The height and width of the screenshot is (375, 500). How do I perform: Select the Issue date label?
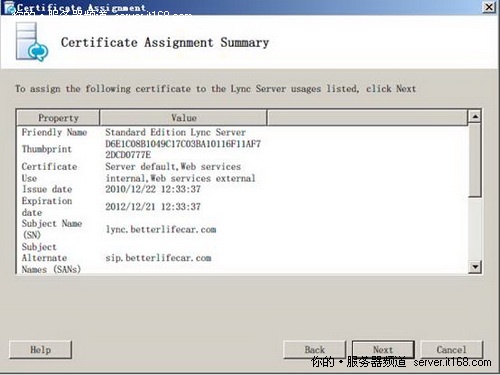47,189
